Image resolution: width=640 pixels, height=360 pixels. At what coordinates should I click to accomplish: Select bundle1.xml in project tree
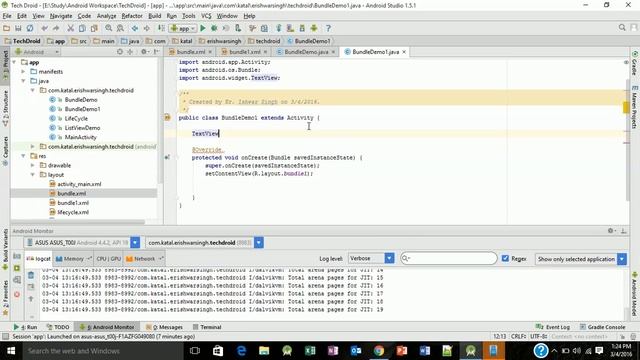(x=73, y=203)
